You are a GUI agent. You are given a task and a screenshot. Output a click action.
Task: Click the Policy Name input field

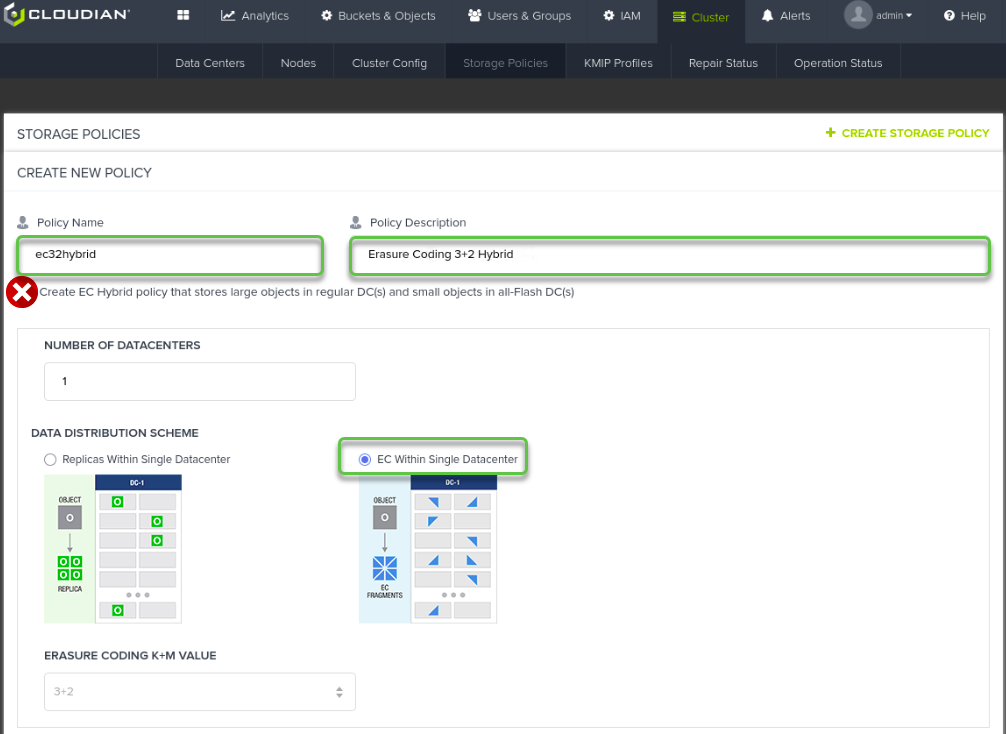click(170, 255)
